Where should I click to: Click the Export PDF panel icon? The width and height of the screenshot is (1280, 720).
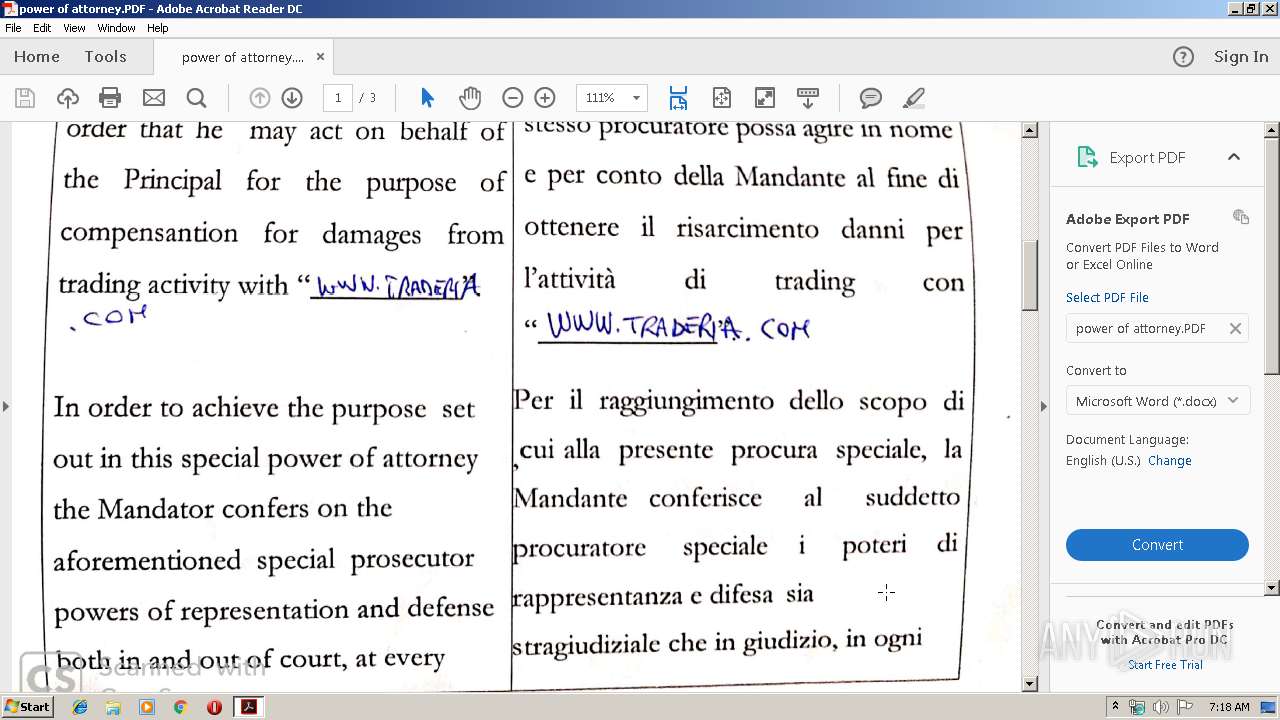(x=1087, y=157)
